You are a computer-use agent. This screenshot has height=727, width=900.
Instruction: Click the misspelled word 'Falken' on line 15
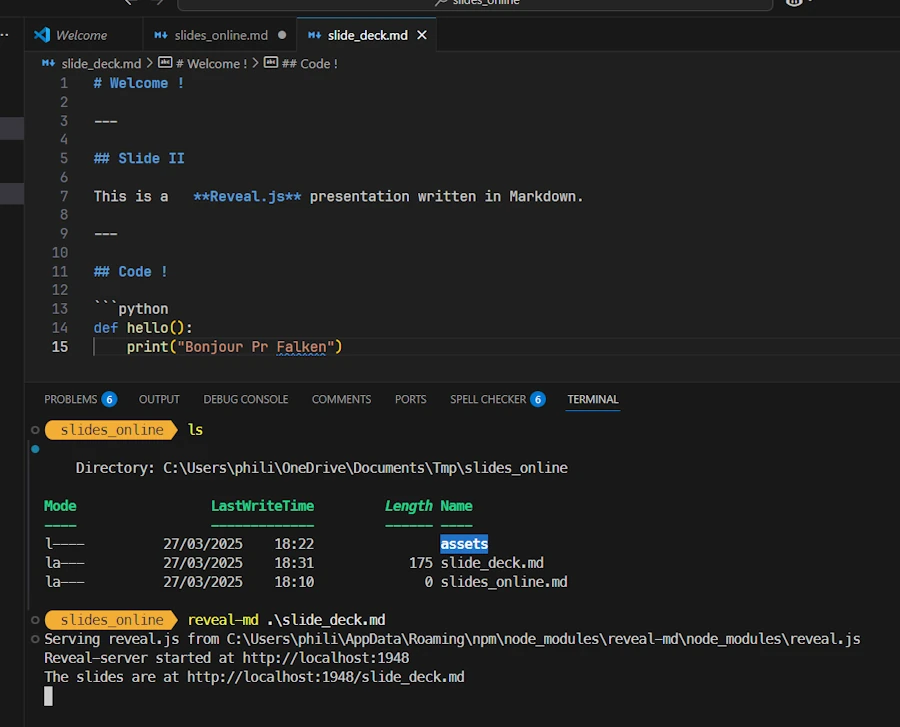301,347
